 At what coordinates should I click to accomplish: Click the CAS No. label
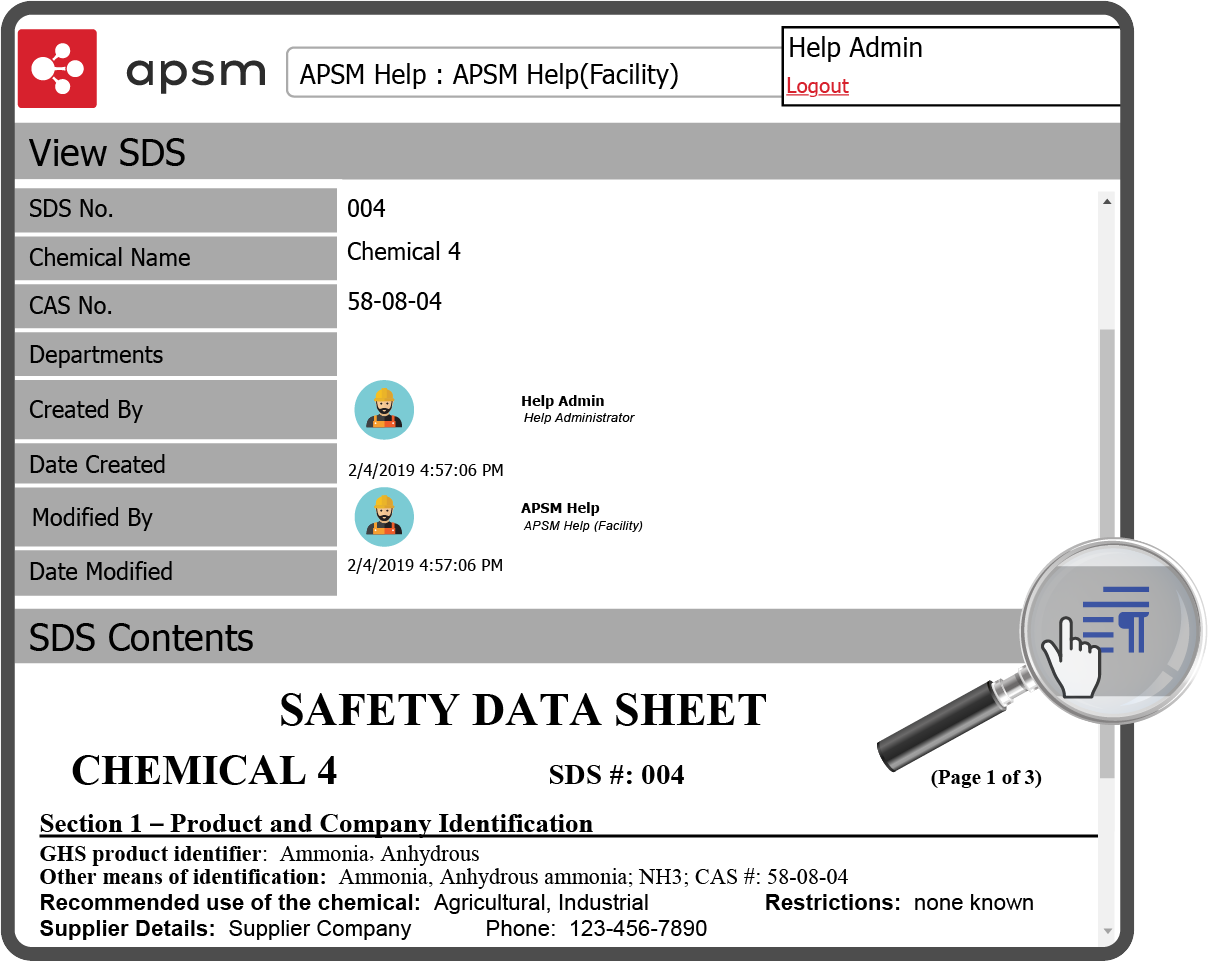(70, 306)
